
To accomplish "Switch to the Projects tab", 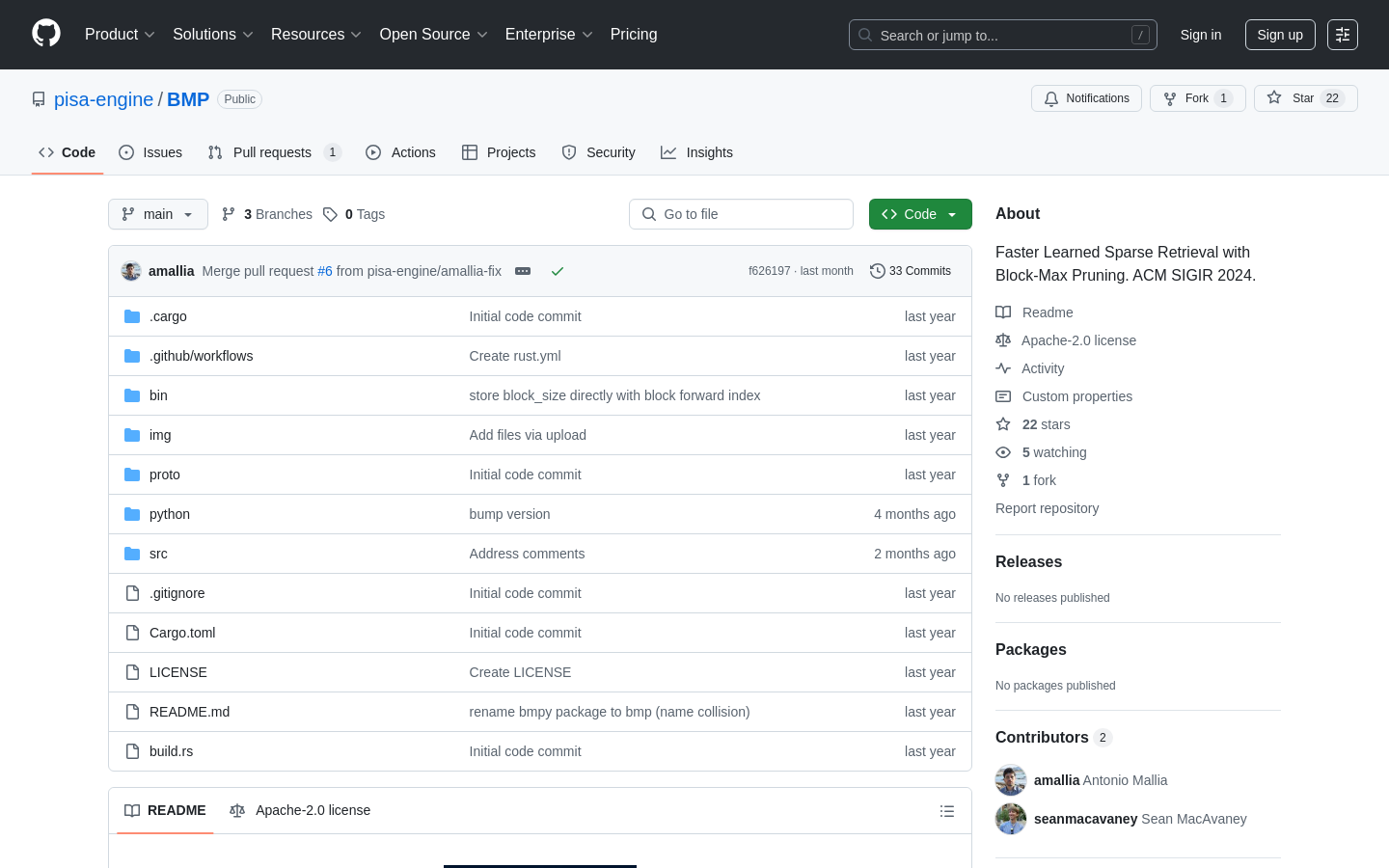I will [499, 152].
